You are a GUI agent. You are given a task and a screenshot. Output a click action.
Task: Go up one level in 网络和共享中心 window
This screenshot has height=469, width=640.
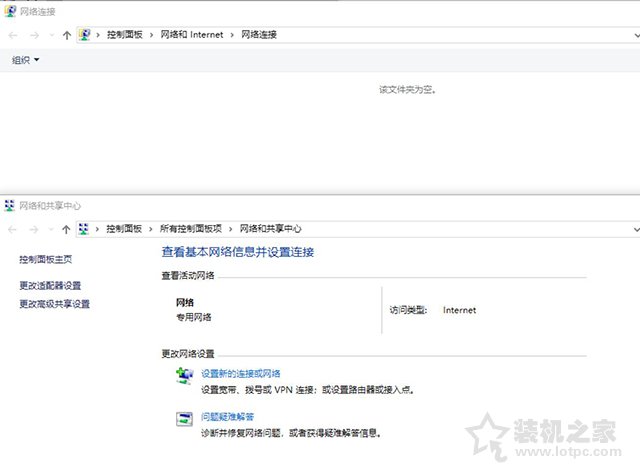[66, 230]
